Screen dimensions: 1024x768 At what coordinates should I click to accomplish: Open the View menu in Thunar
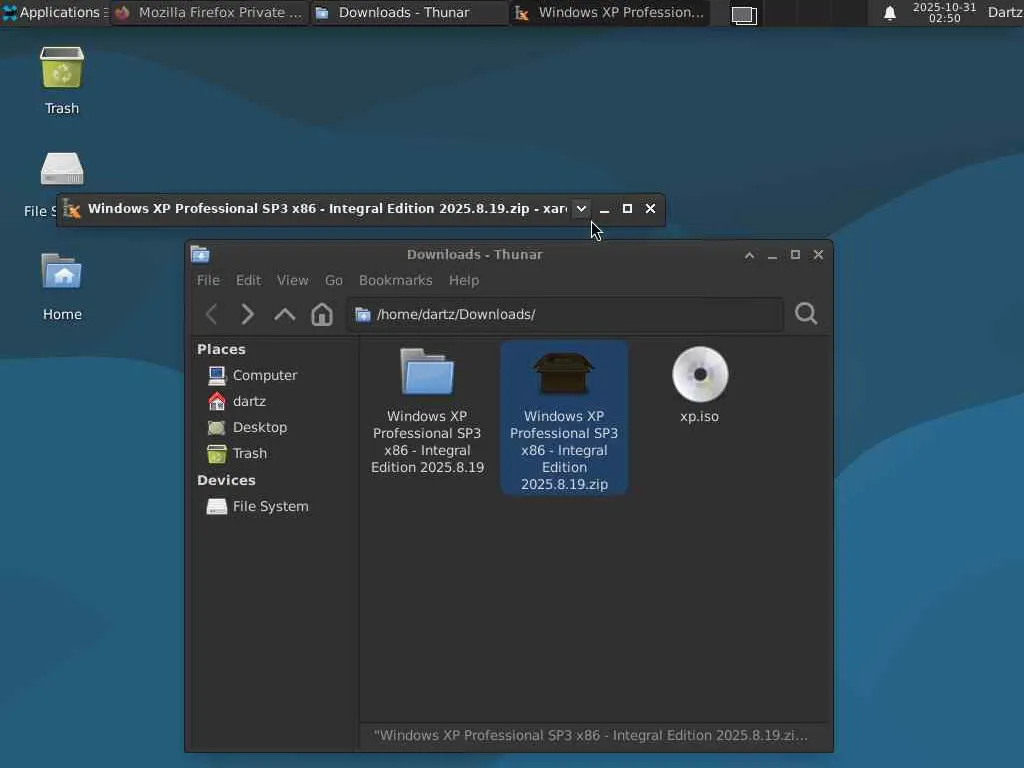pyautogui.click(x=293, y=280)
